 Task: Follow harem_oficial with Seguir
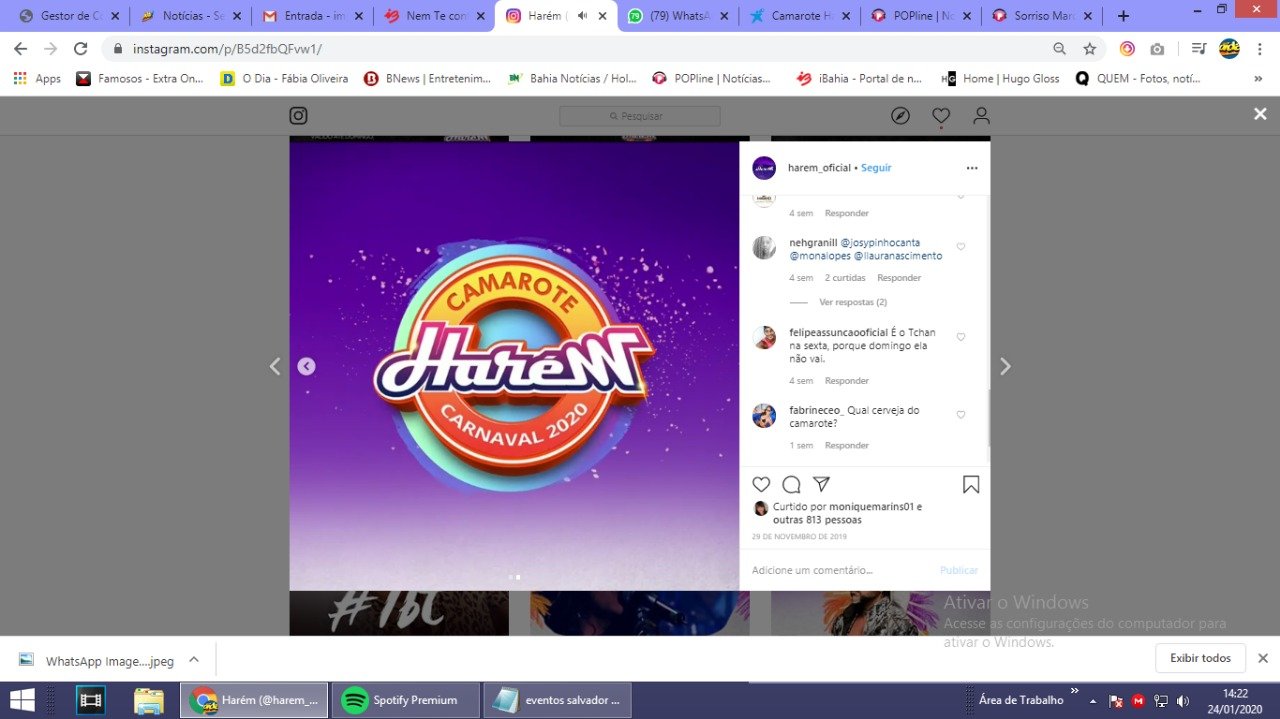[876, 168]
